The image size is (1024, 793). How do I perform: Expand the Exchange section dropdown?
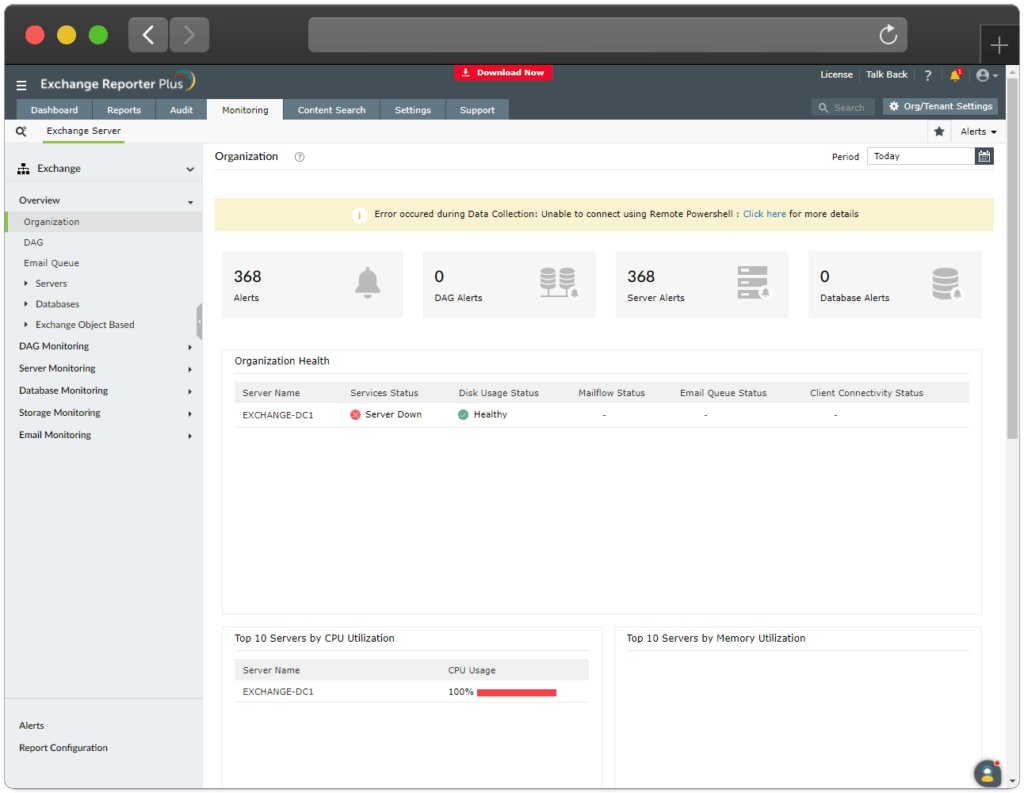click(x=190, y=169)
